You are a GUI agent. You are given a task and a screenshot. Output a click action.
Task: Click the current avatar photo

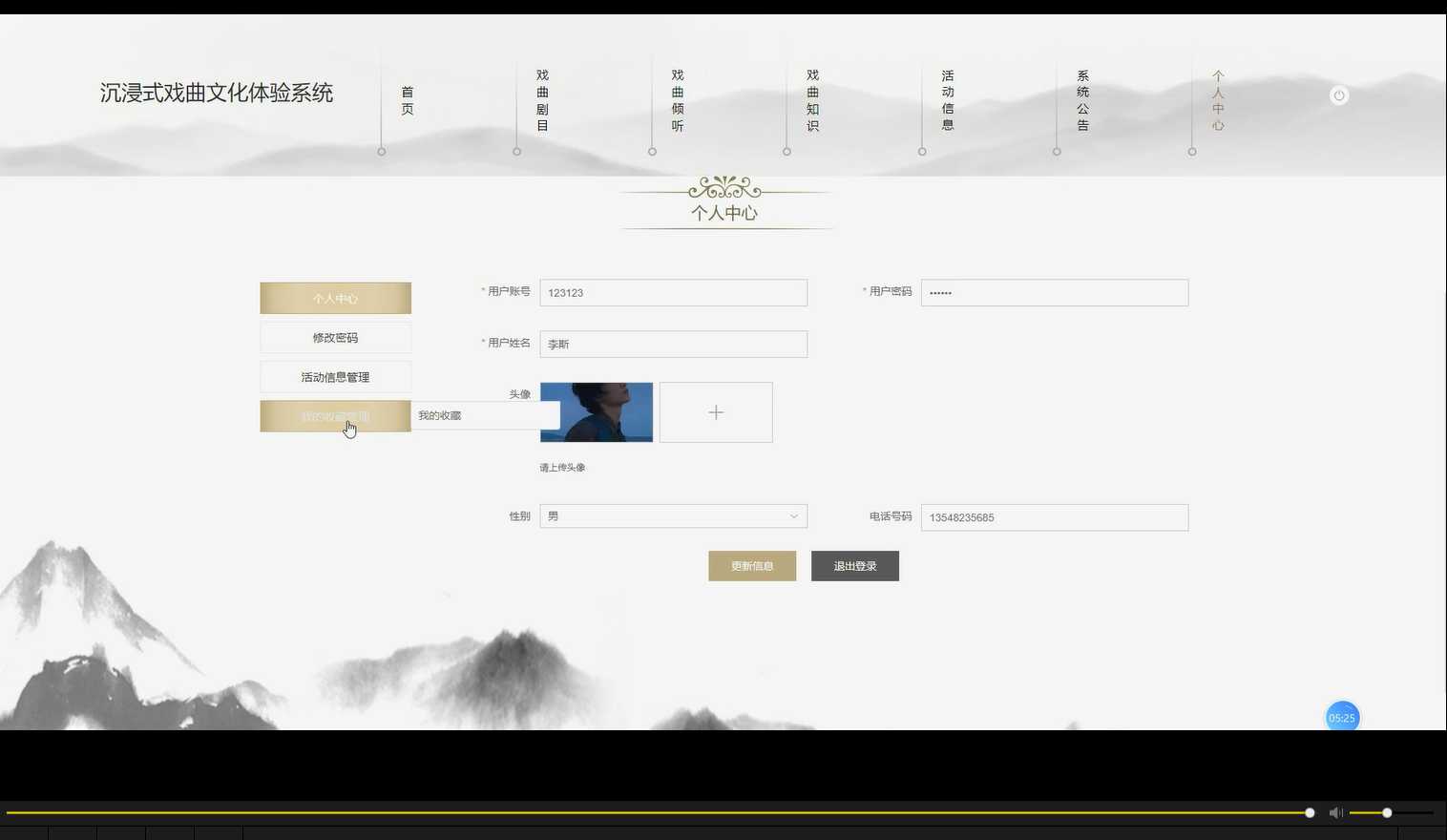(596, 411)
